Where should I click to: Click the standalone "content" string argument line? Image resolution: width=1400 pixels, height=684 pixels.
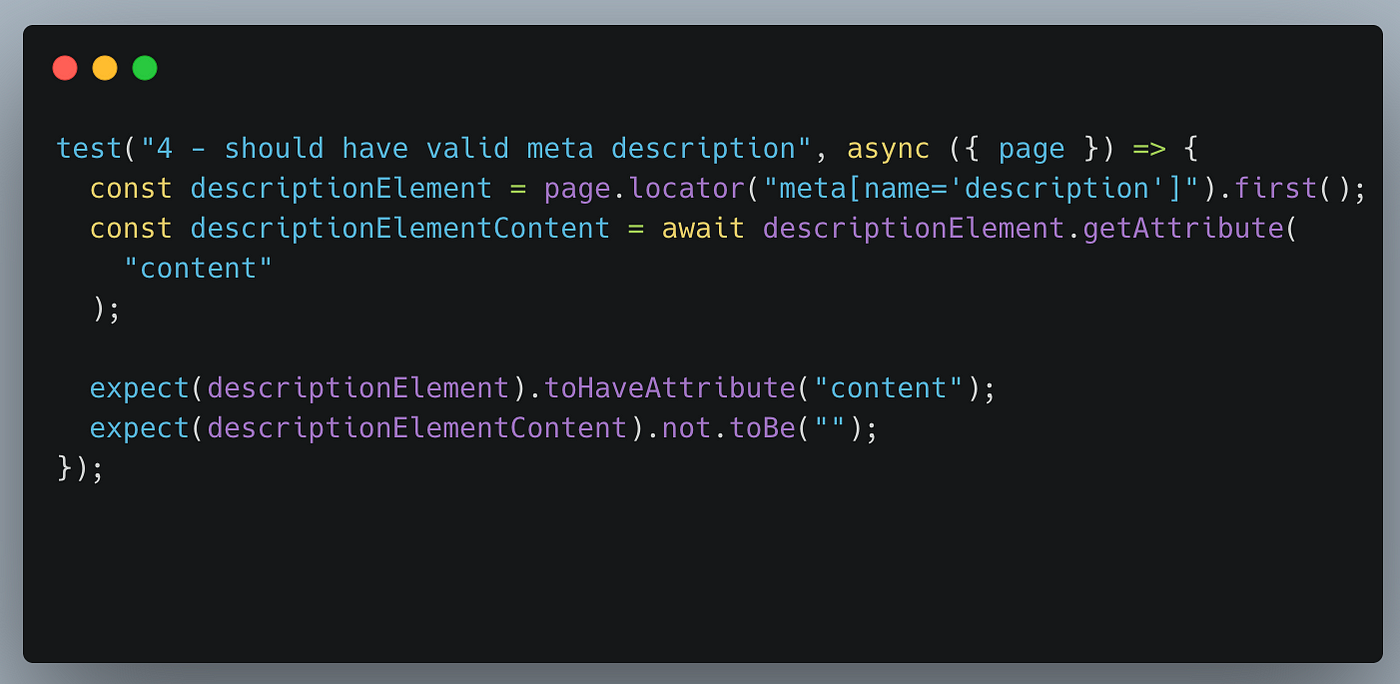tap(199, 269)
